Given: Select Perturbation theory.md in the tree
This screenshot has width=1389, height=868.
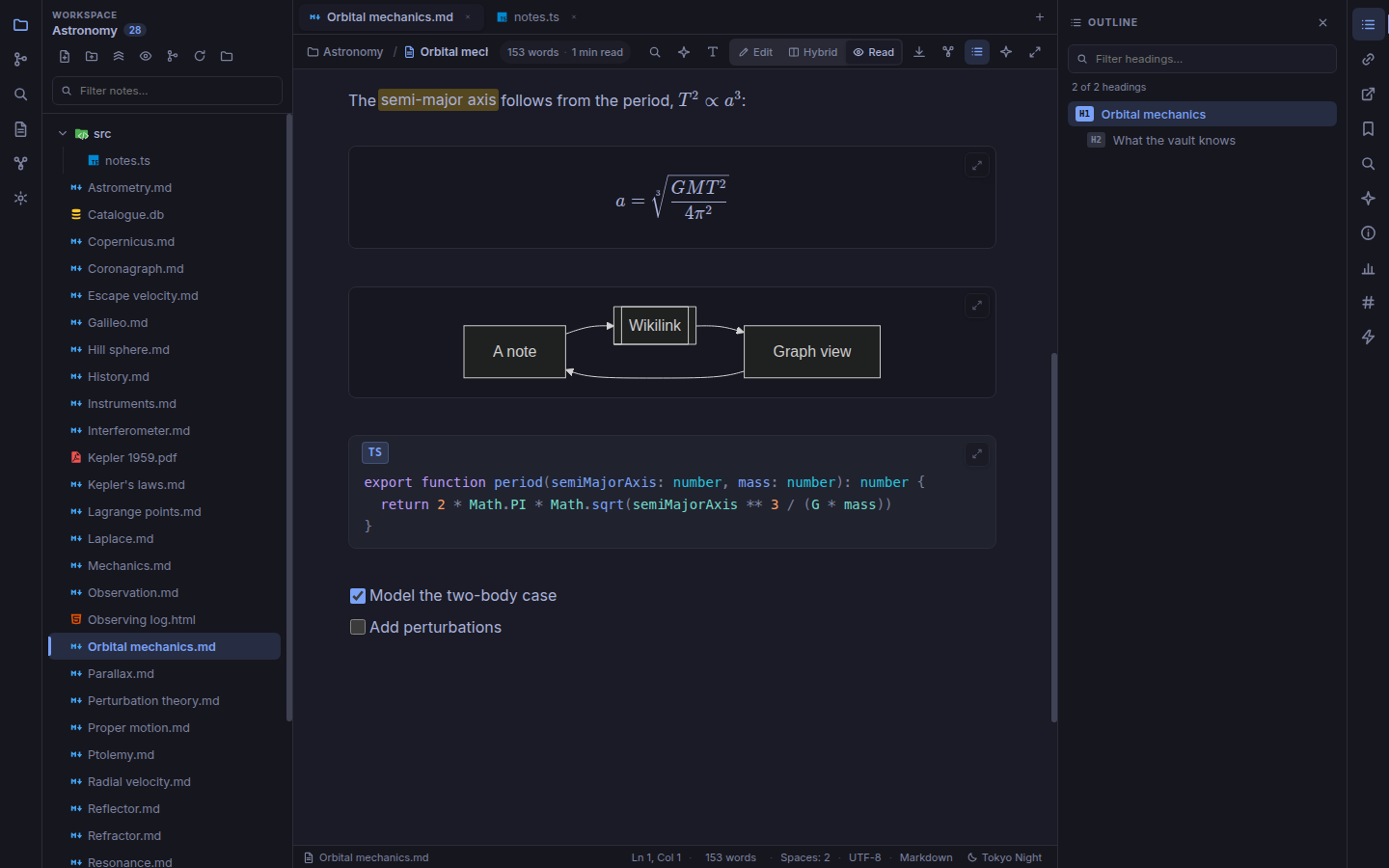Looking at the screenshot, I should [164, 701].
